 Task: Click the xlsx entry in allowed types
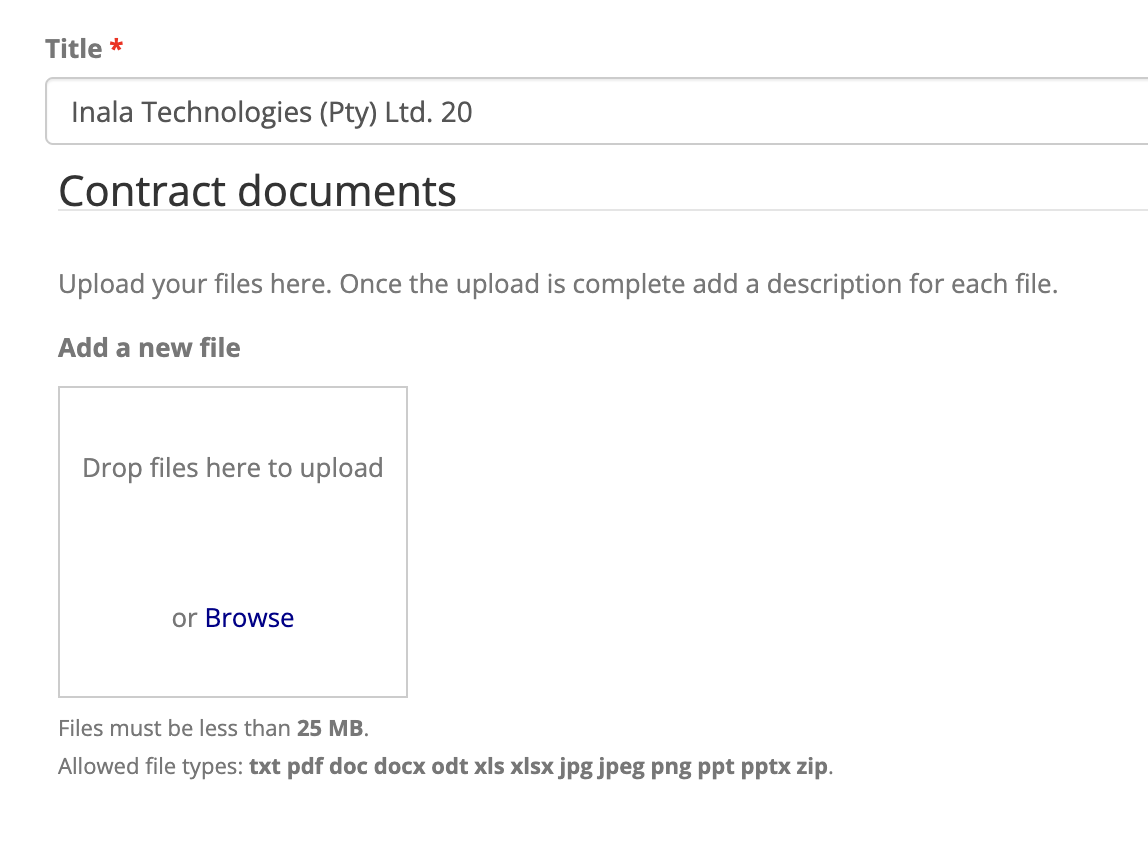pos(532,767)
